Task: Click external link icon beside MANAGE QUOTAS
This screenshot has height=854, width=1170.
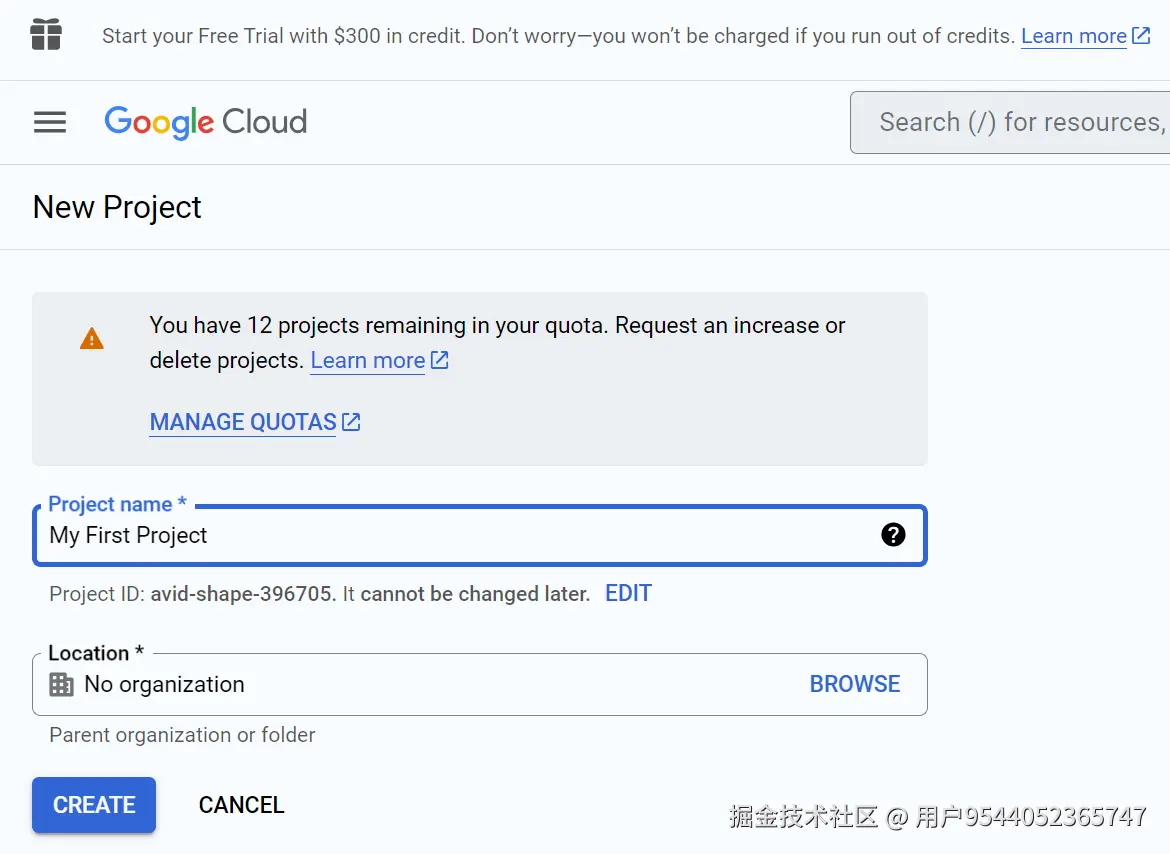Action: pyautogui.click(x=351, y=422)
